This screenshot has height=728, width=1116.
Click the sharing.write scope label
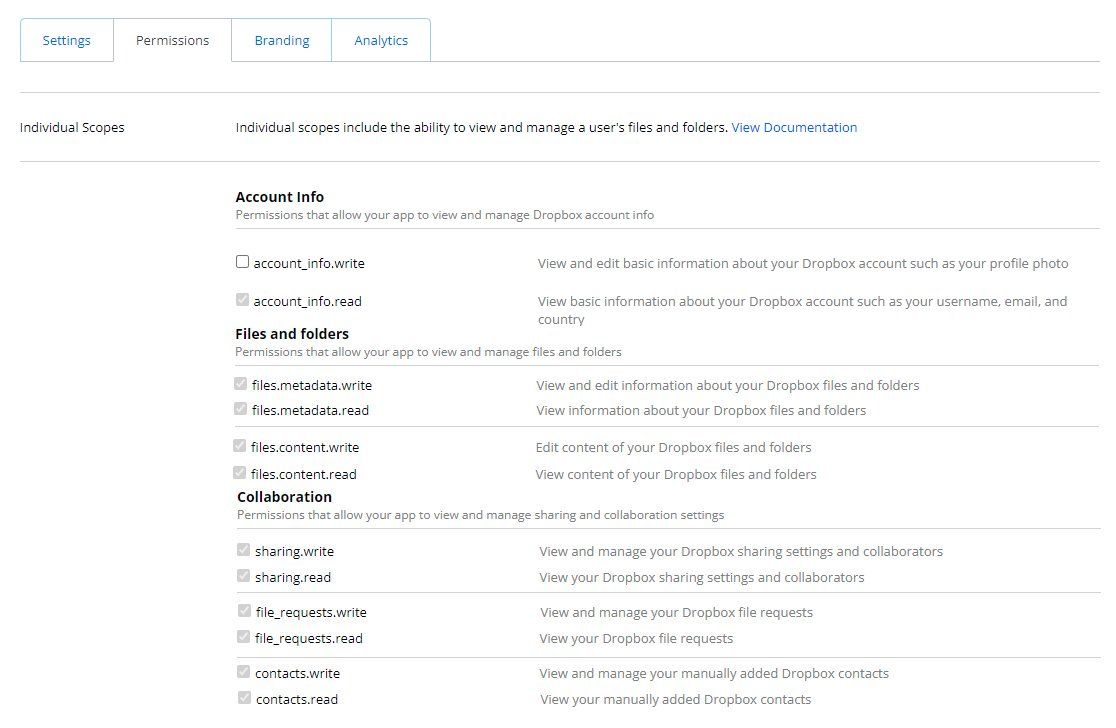click(x=294, y=552)
